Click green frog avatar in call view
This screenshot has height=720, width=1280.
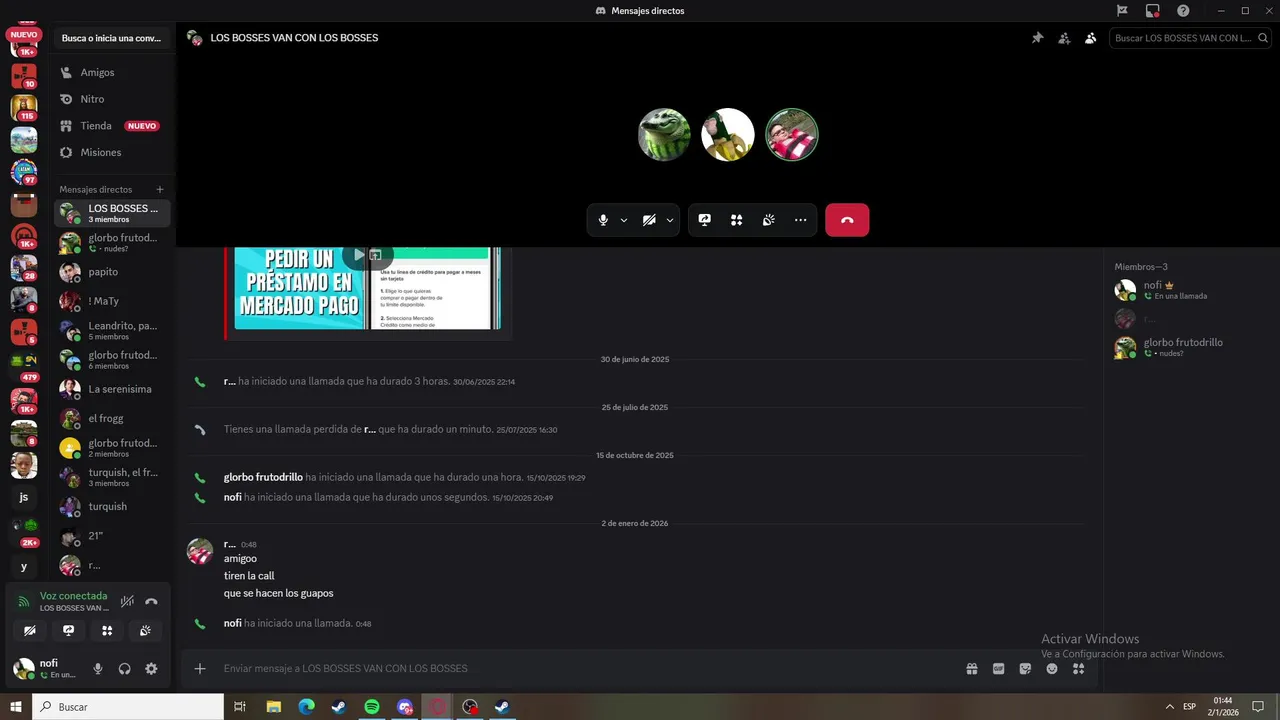664,134
